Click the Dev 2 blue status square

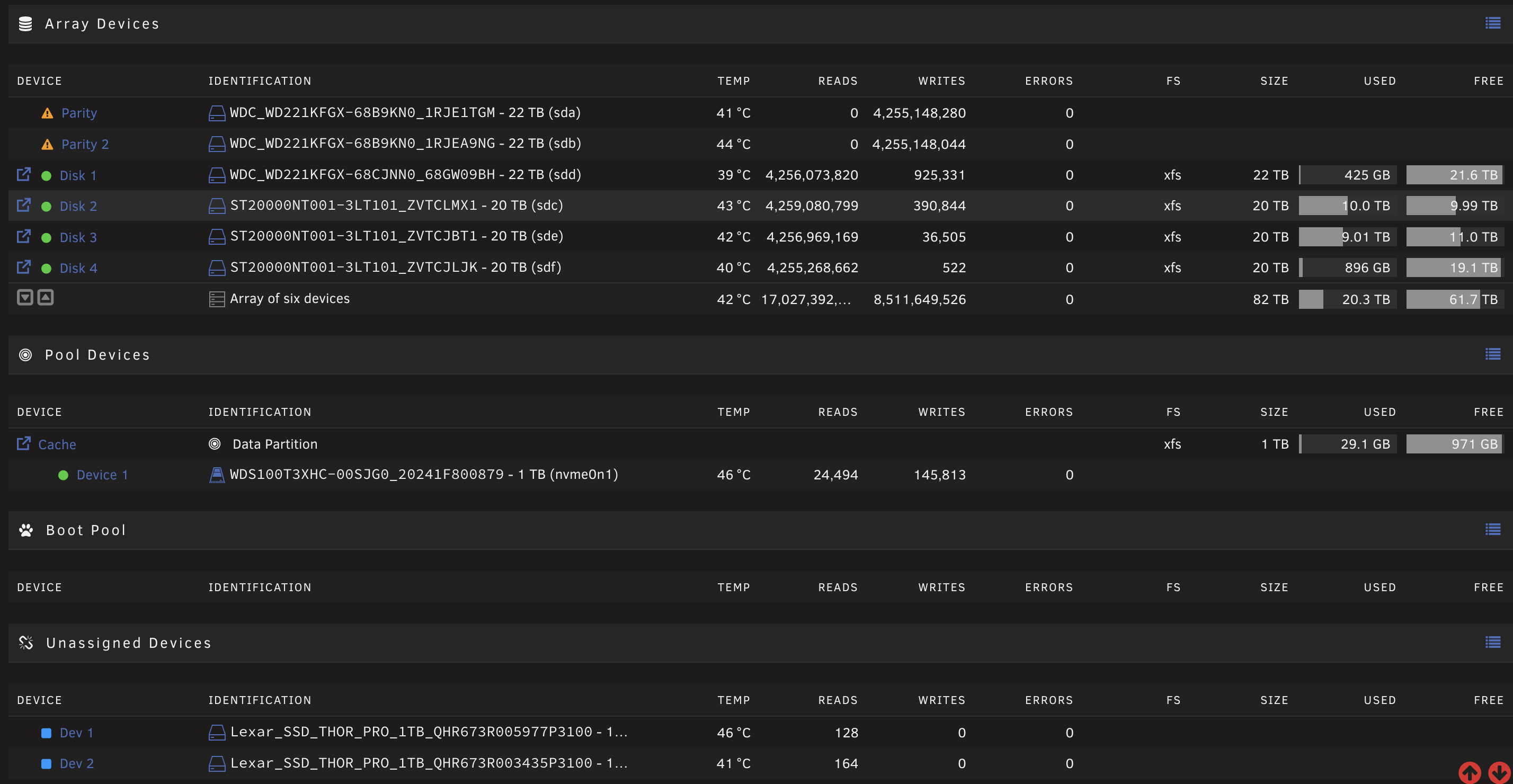[x=47, y=763]
